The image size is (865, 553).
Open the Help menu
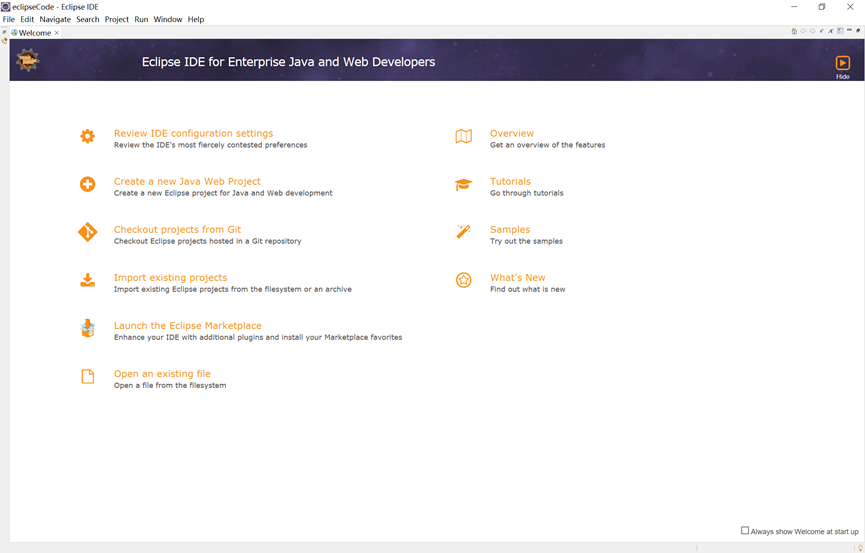click(196, 19)
